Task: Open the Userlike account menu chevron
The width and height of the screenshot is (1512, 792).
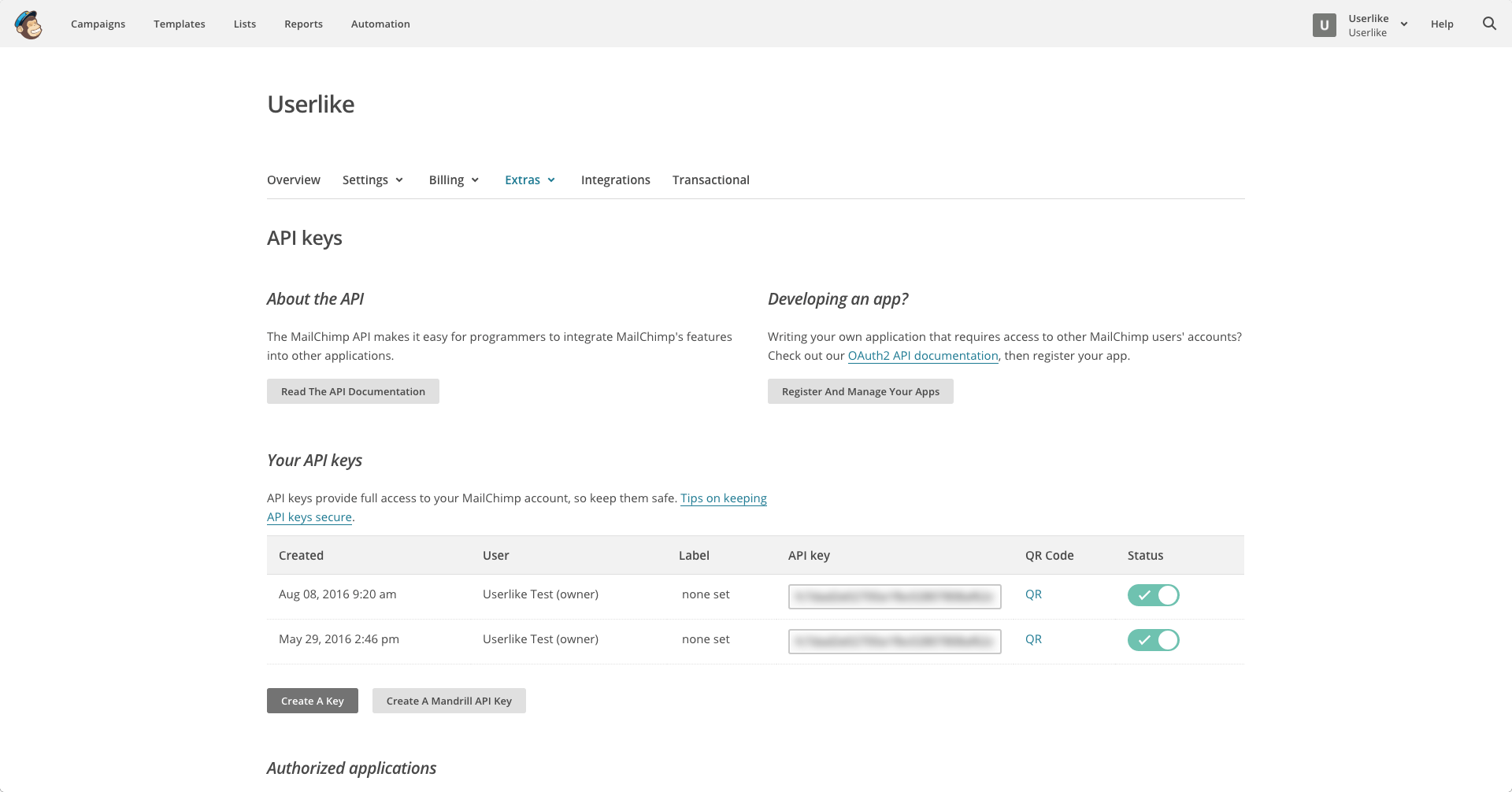Action: click(1404, 24)
